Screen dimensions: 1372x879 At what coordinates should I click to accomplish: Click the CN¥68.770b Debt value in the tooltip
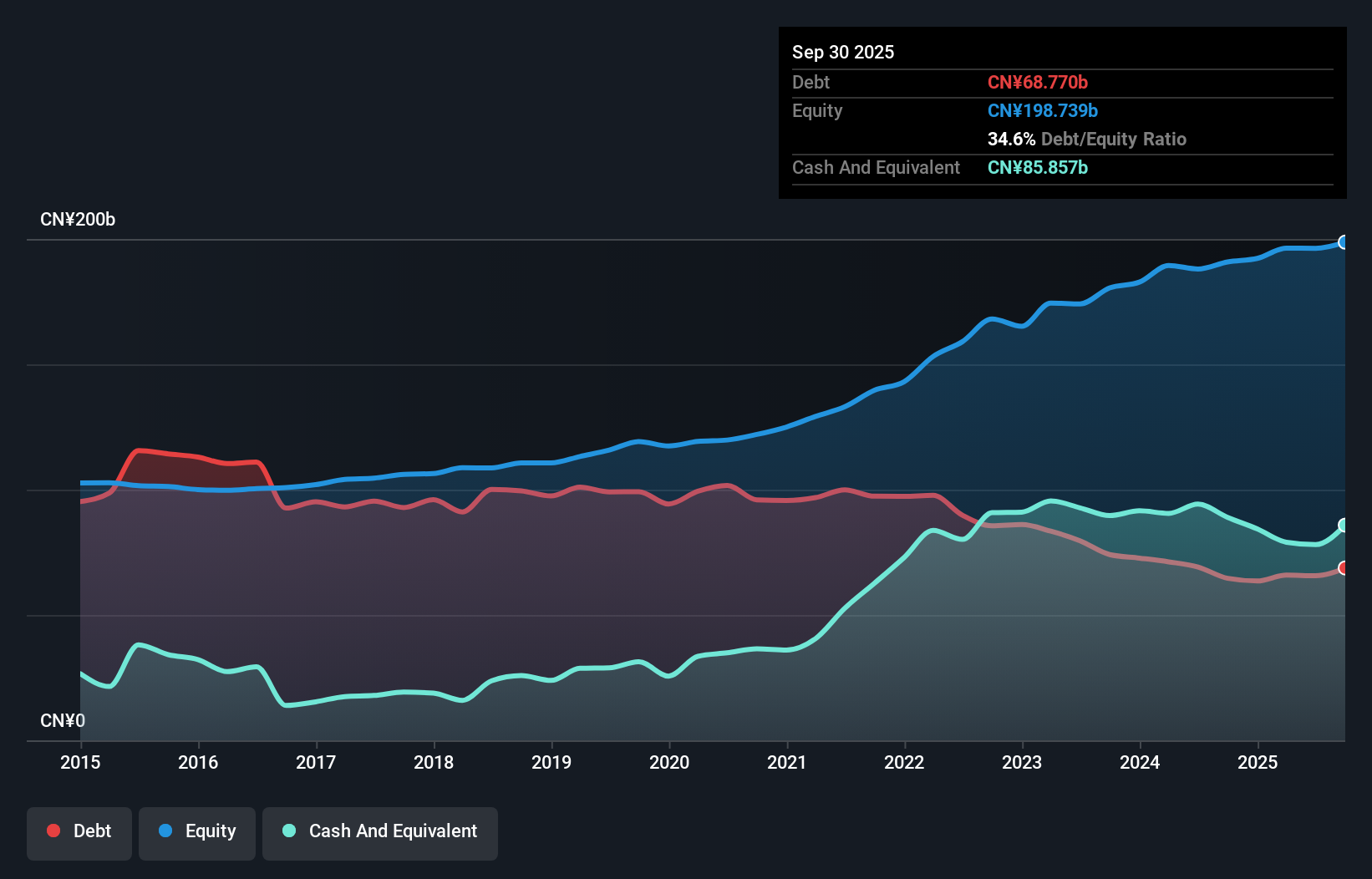tap(1038, 82)
